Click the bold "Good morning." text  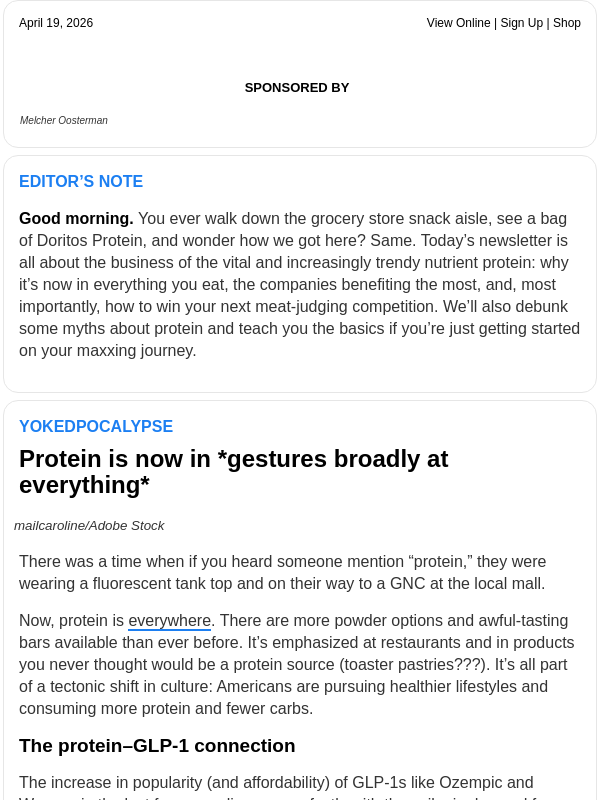[76, 218]
